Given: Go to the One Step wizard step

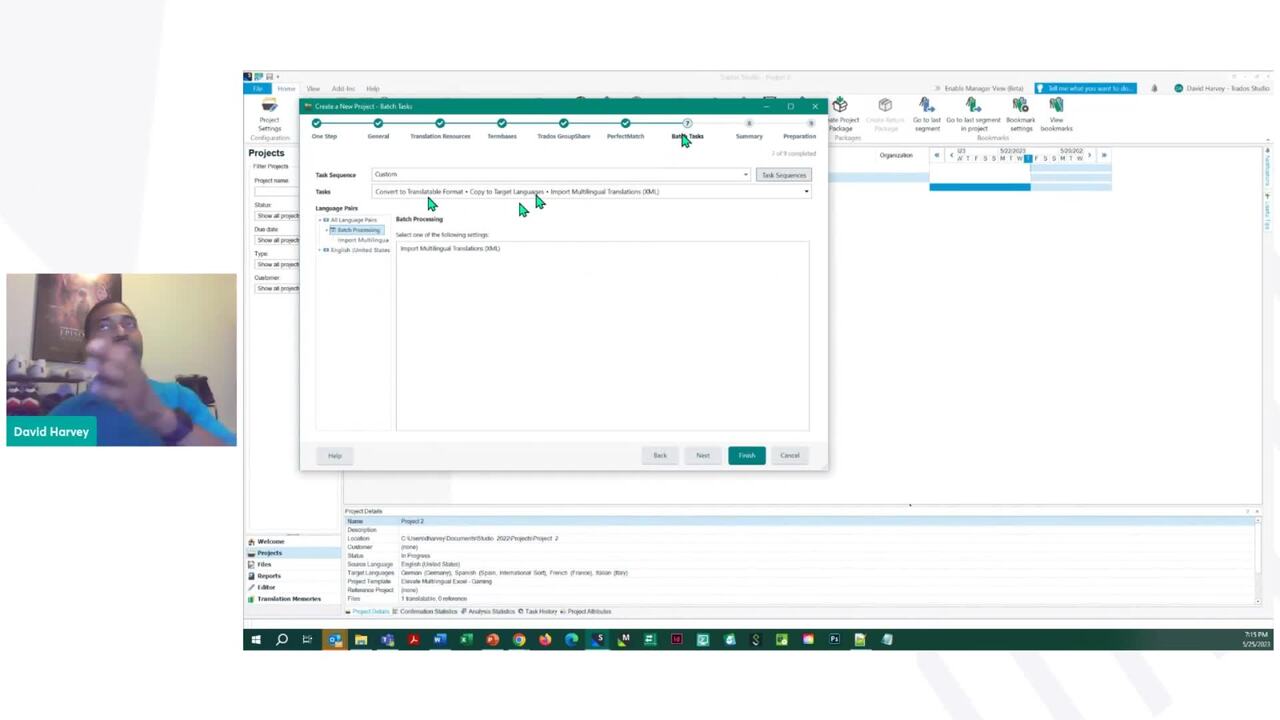Looking at the screenshot, I should [324, 136].
